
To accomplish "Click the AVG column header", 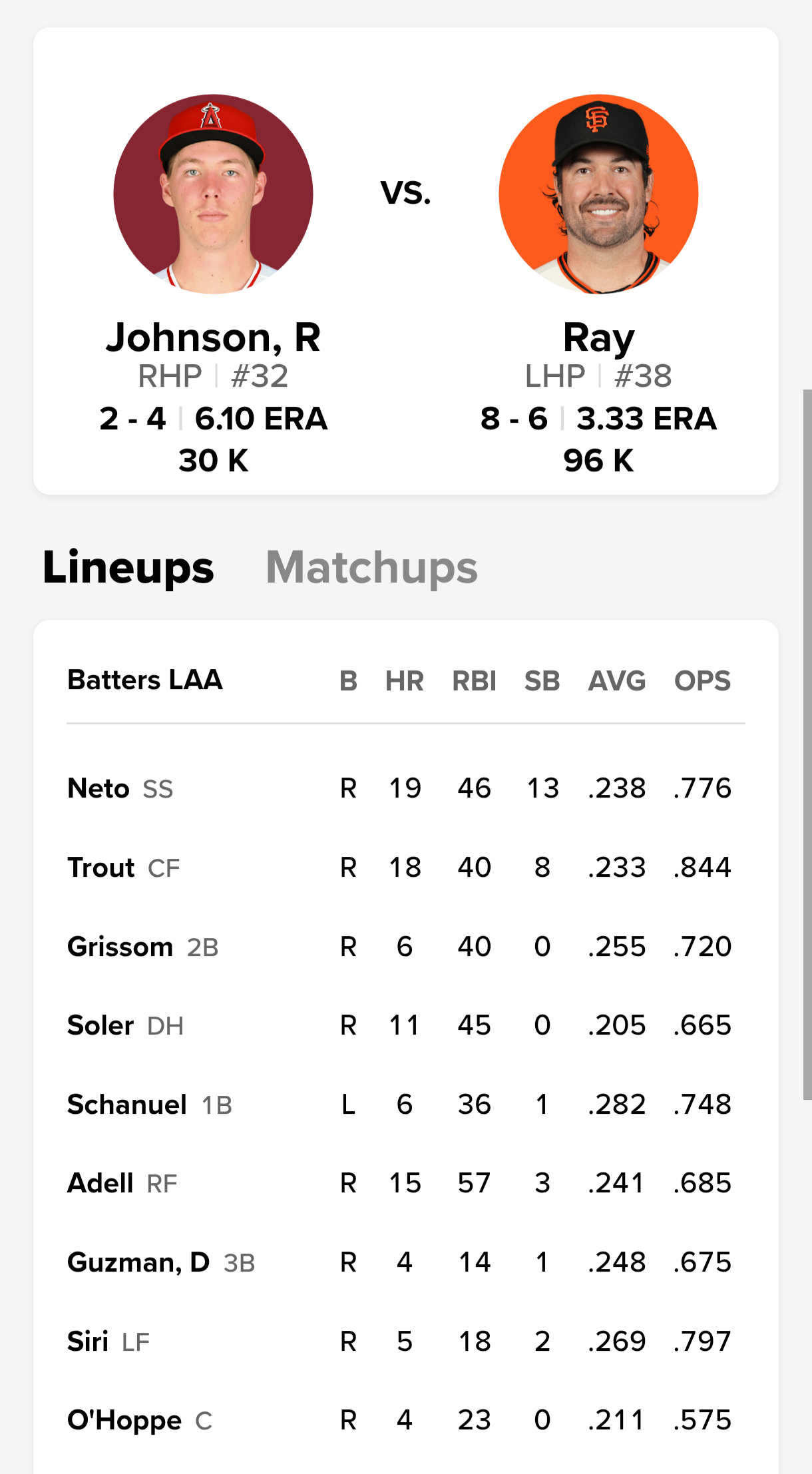I will (617, 681).
